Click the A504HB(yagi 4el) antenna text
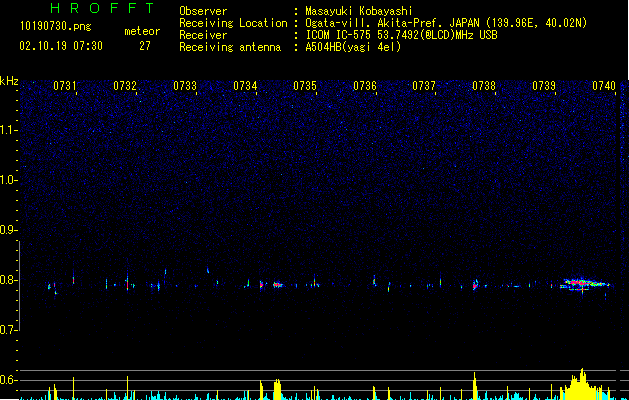This screenshot has height=400, width=629. pyautogui.click(x=353, y=47)
